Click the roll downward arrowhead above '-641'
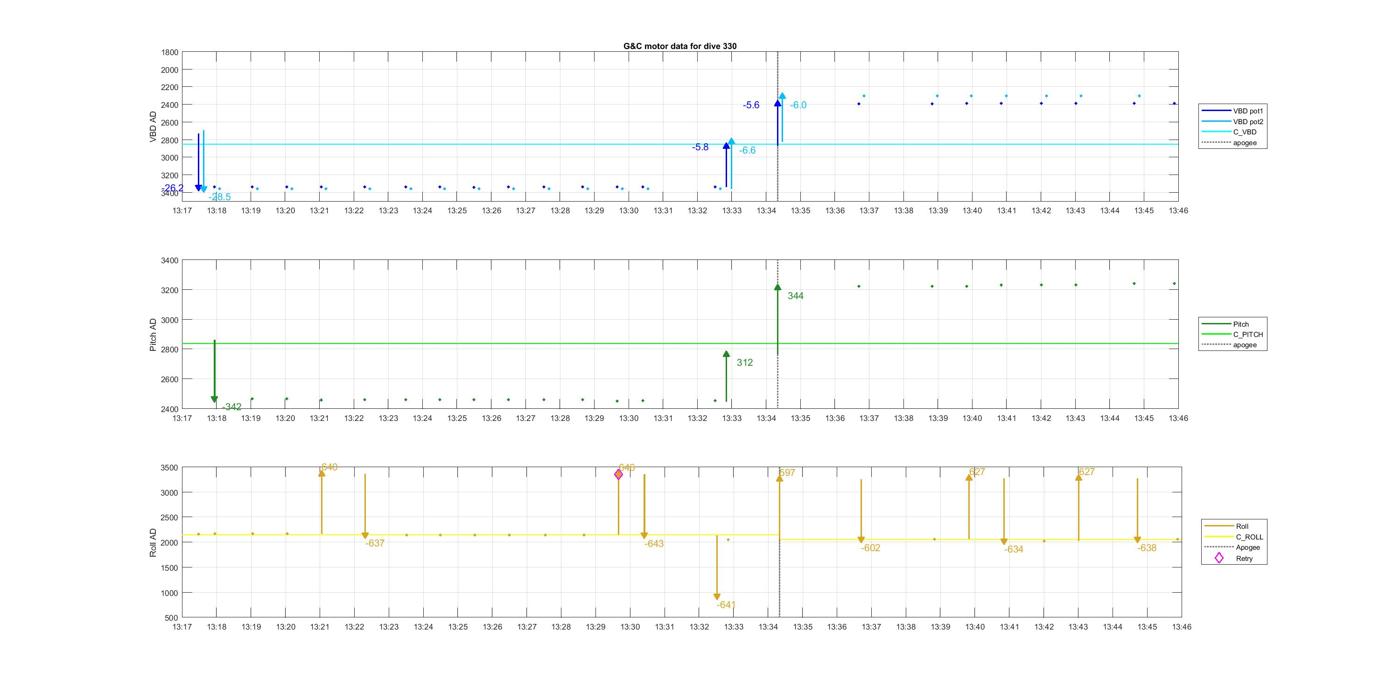Image resolution: width=1400 pixels, height=693 pixels. 717,597
